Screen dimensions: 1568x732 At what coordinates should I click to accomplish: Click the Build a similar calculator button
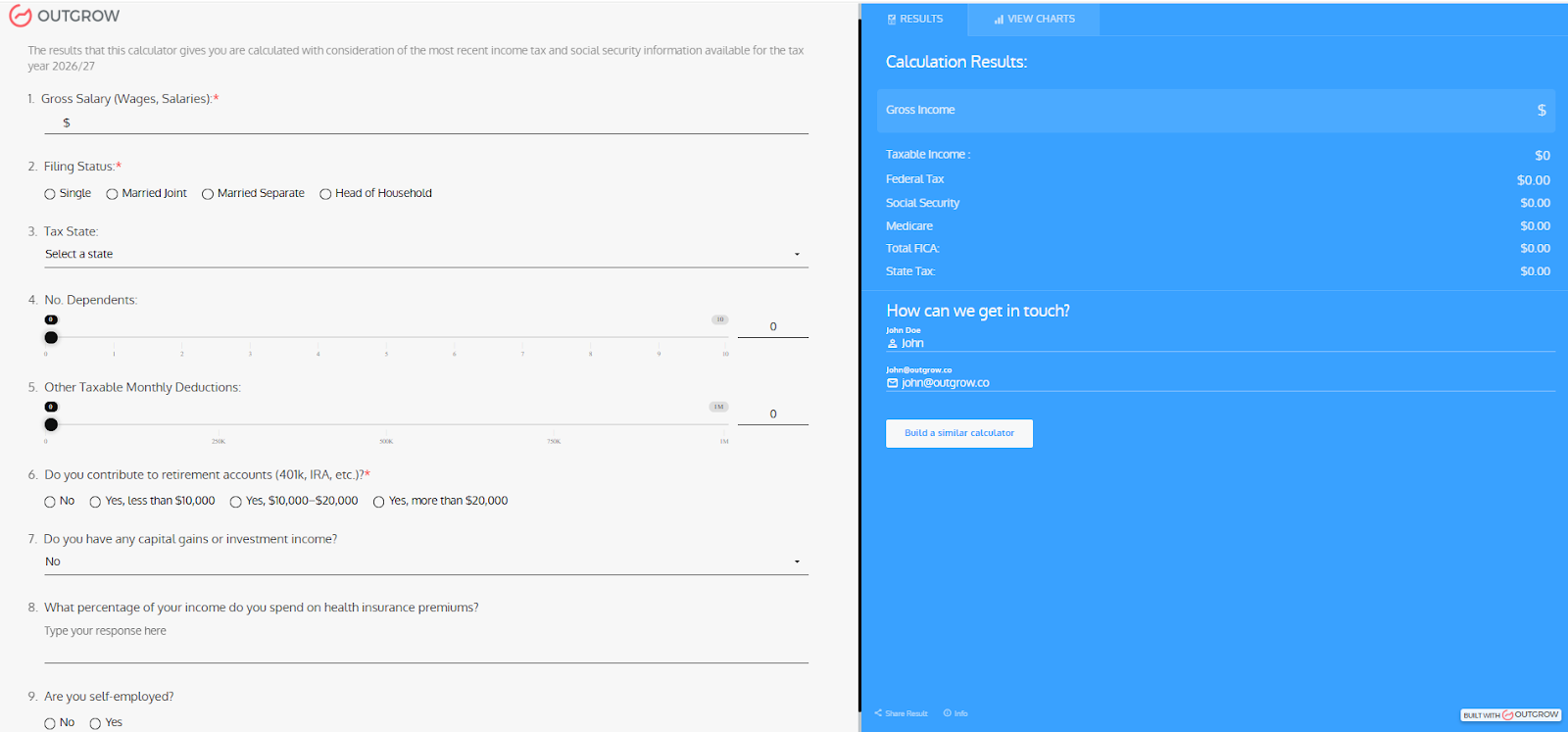(958, 433)
